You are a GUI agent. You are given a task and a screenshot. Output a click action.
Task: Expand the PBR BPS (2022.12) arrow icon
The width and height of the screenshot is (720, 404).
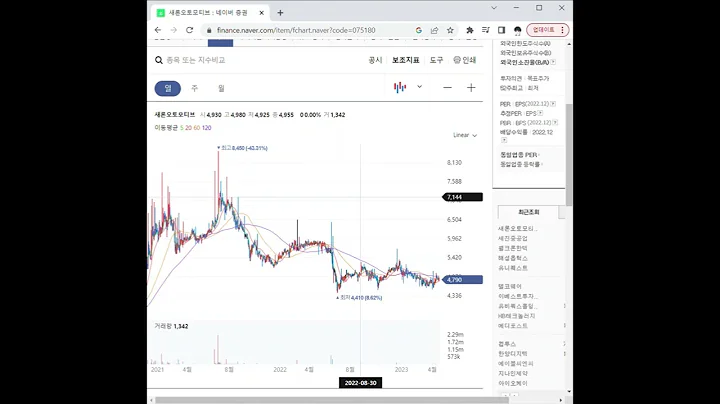[555, 123]
